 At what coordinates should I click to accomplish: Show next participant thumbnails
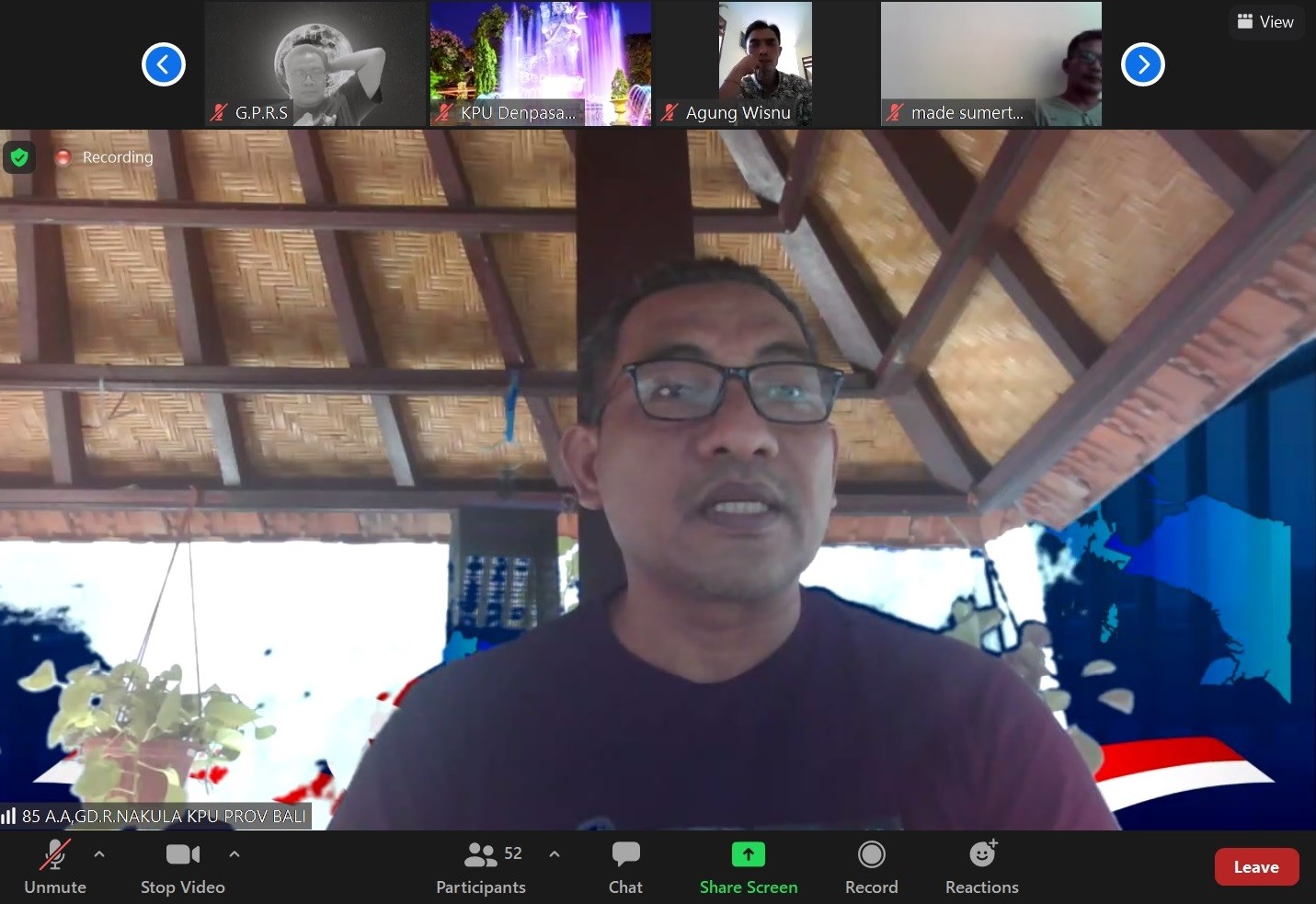tap(1143, 64)
